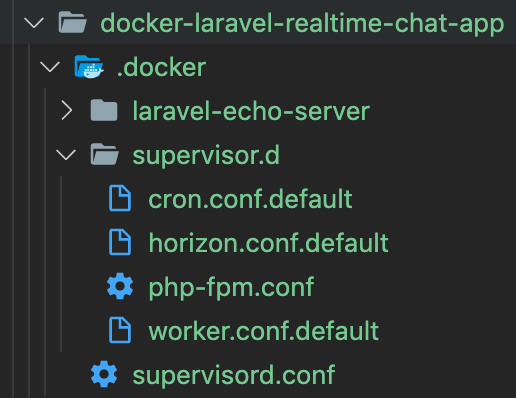This screenshot has width=516, height=398.
Task: Select the docker-laravel-realtime-chat-app project name
Action: click(302, 23)
